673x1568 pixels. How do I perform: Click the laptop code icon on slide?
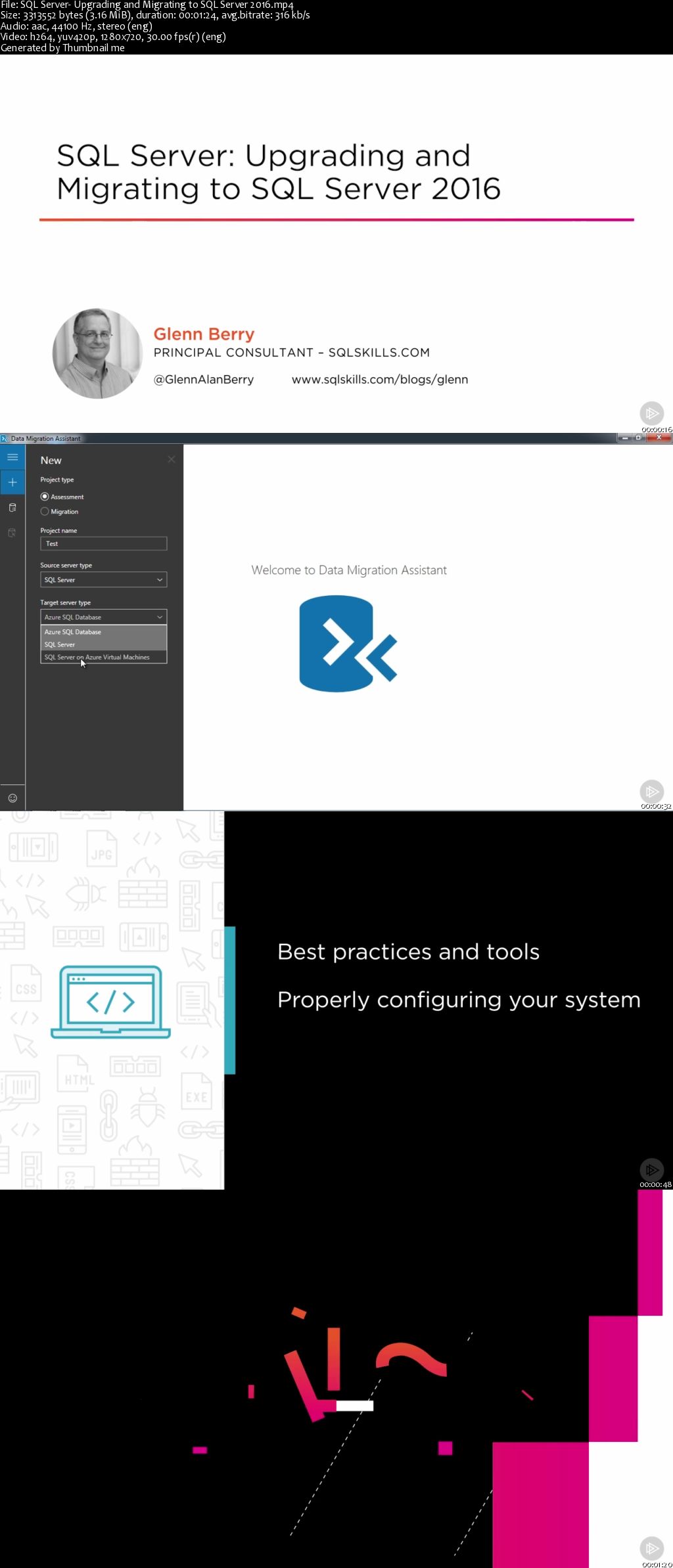[x=110, y=1001]
